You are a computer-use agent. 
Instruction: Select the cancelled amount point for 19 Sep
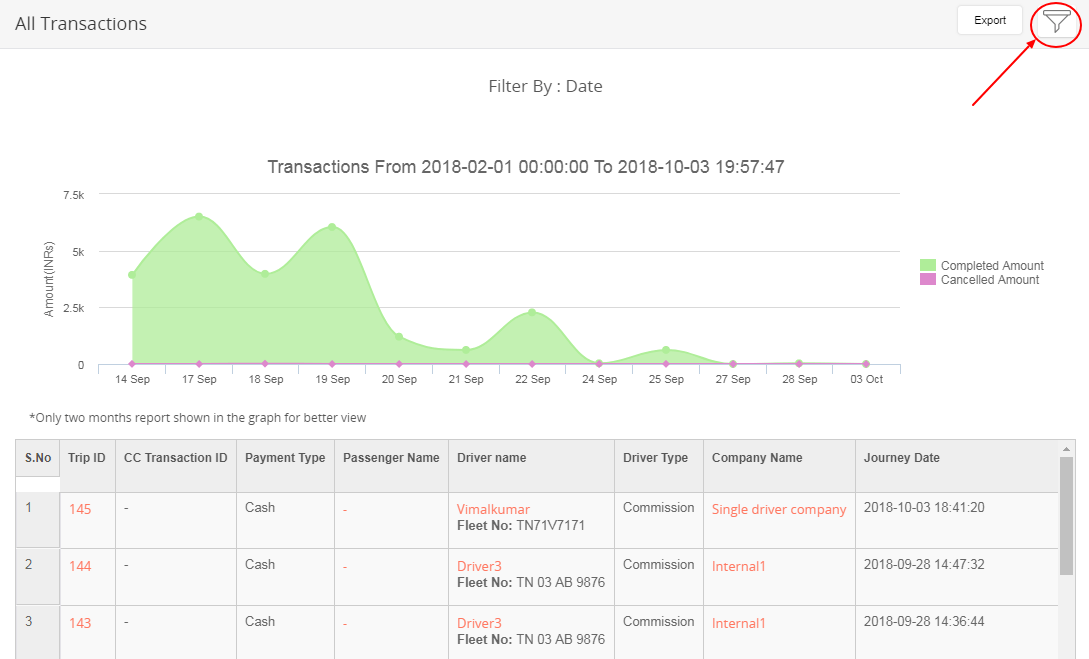click(x=332, y=364)
